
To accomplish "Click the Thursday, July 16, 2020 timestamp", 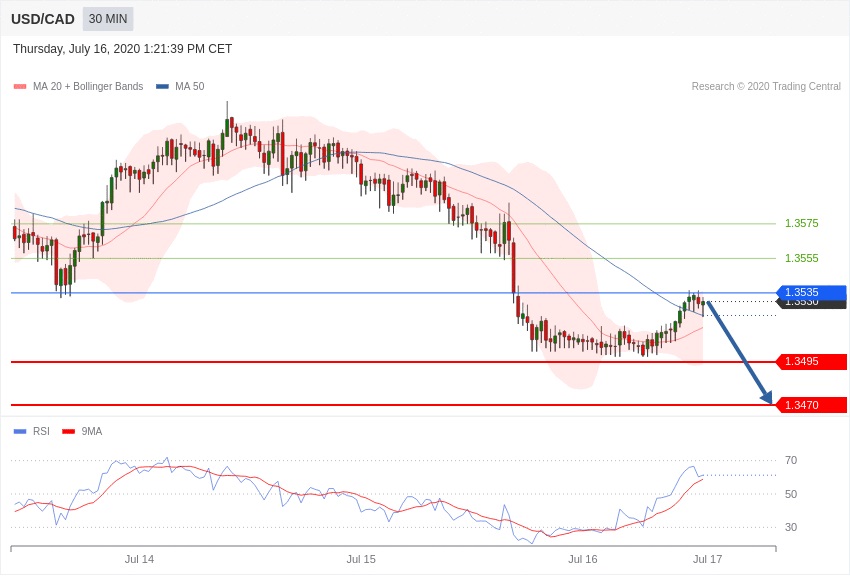I will click(x=122, y=49).
